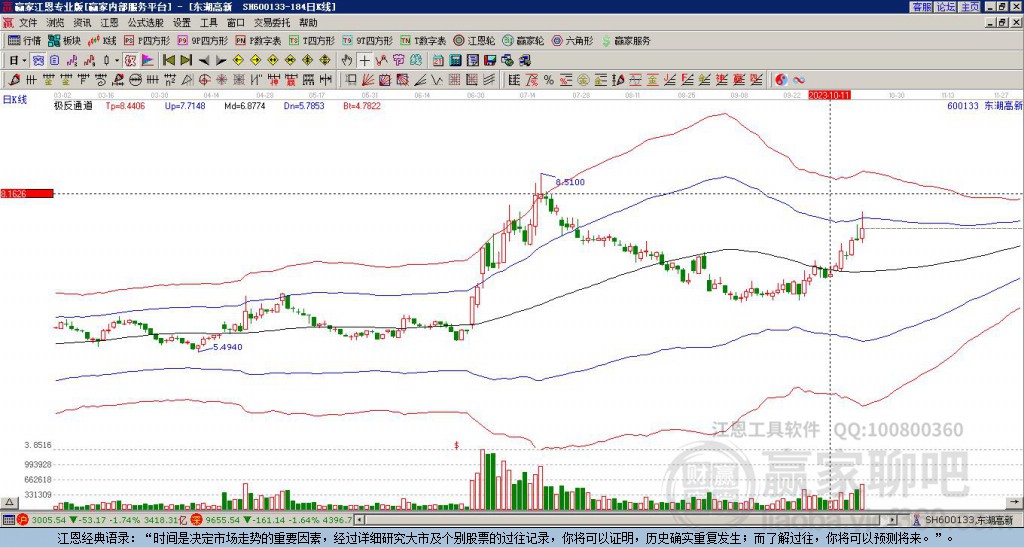Jump to last bar with green arrow
Viewport: 1024px width, 548px height.
(x=186, y=61)
